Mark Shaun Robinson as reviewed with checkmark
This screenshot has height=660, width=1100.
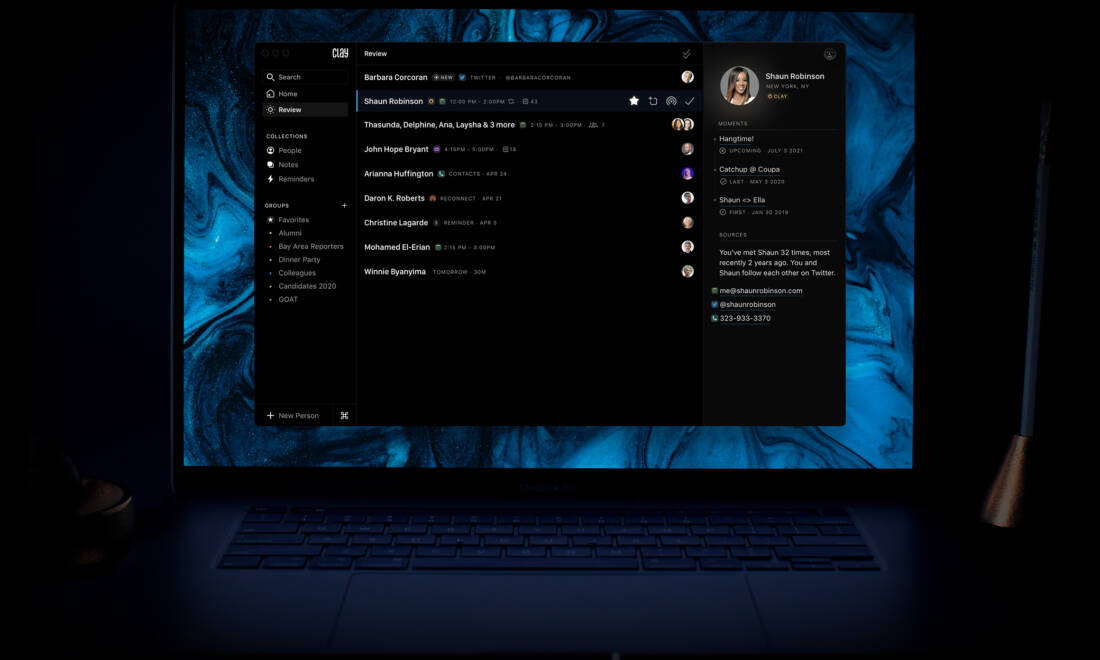pyautogui.click(x=689, y=101)
